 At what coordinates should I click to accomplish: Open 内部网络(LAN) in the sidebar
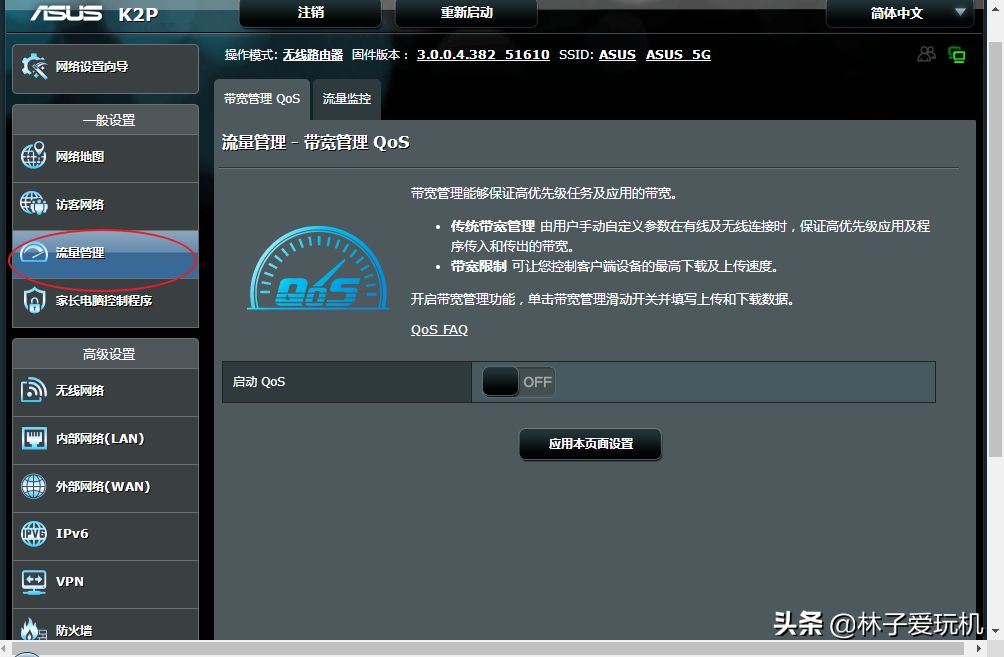[x=105, y=440]
